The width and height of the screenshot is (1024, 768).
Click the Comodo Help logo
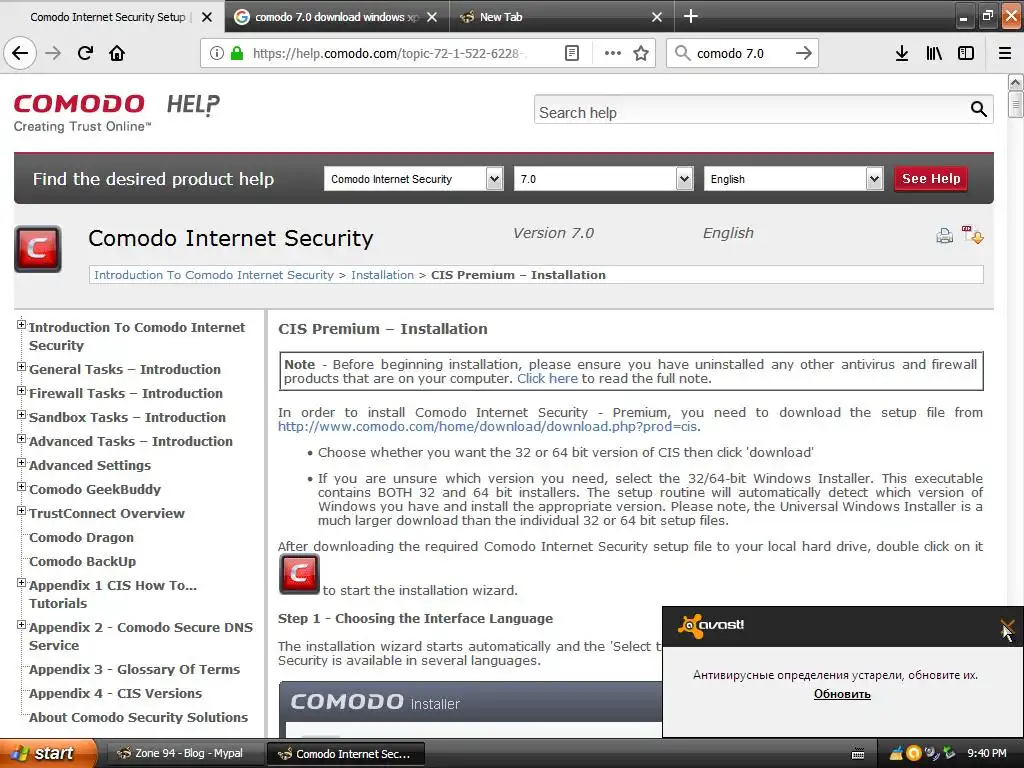(x=117, y=112)
